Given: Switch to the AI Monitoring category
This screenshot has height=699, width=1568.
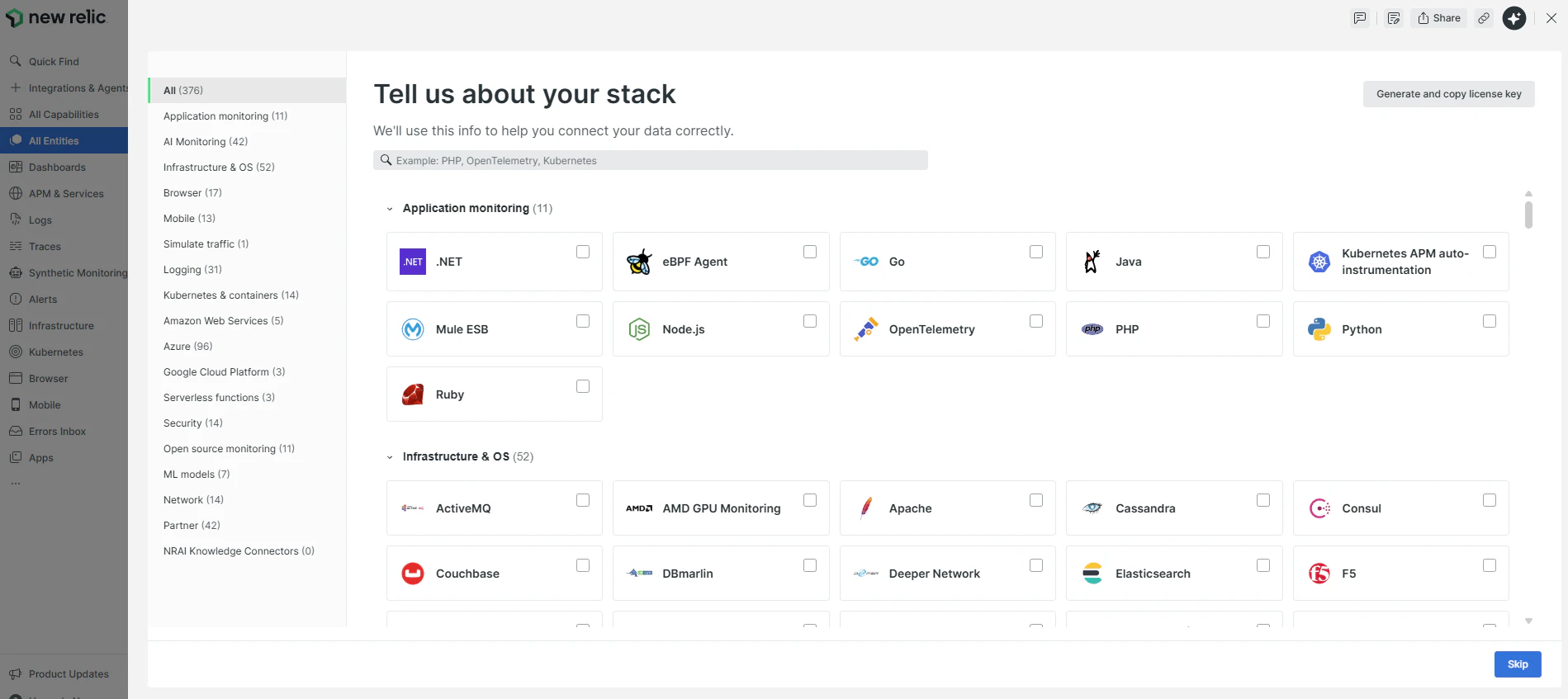Looking at the screenshot, I should coord(205,142).
